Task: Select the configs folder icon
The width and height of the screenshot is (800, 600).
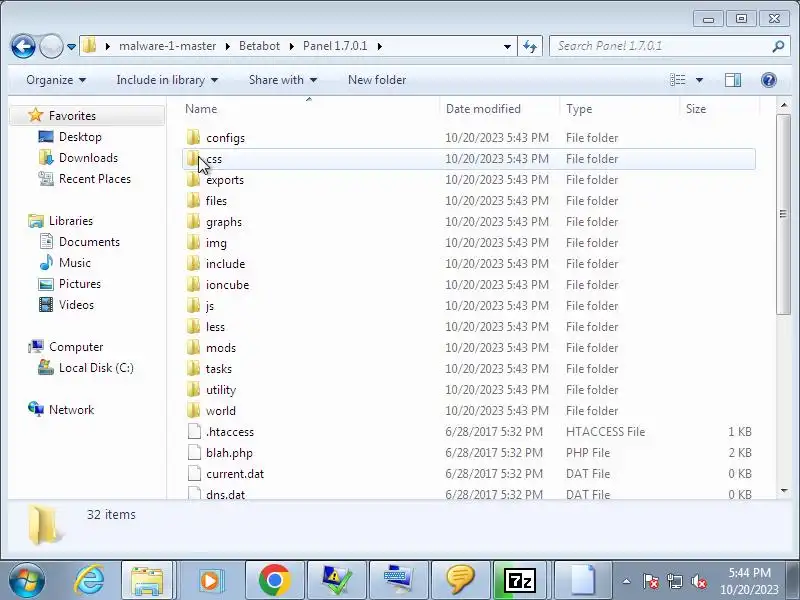Action: click(x=193, y=137)
